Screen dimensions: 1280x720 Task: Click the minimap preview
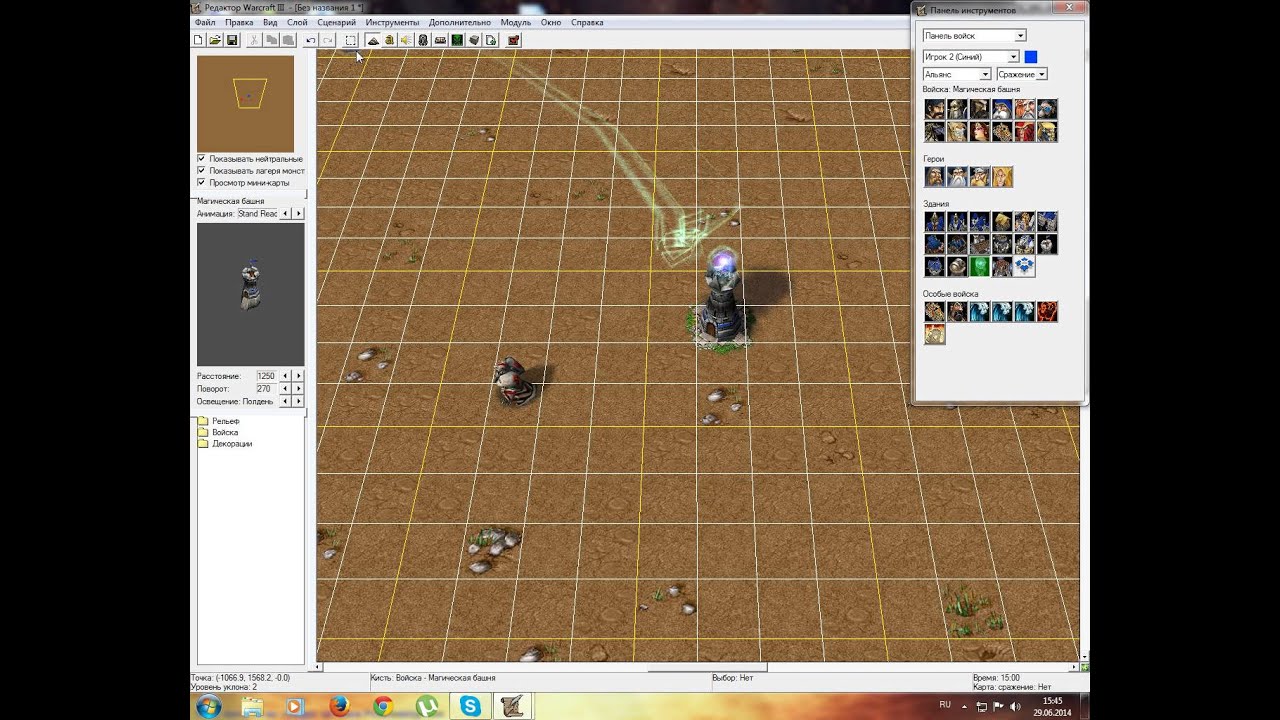pyautogui.click(x=245, y=103)
